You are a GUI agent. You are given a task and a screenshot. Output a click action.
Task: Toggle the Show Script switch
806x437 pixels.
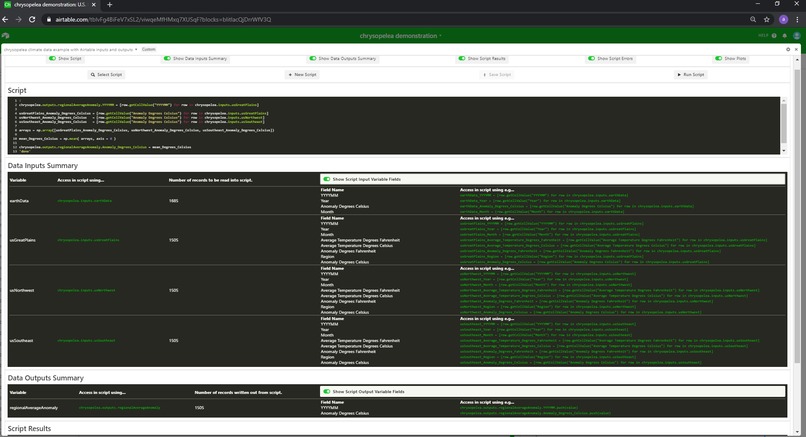(52, 59)
